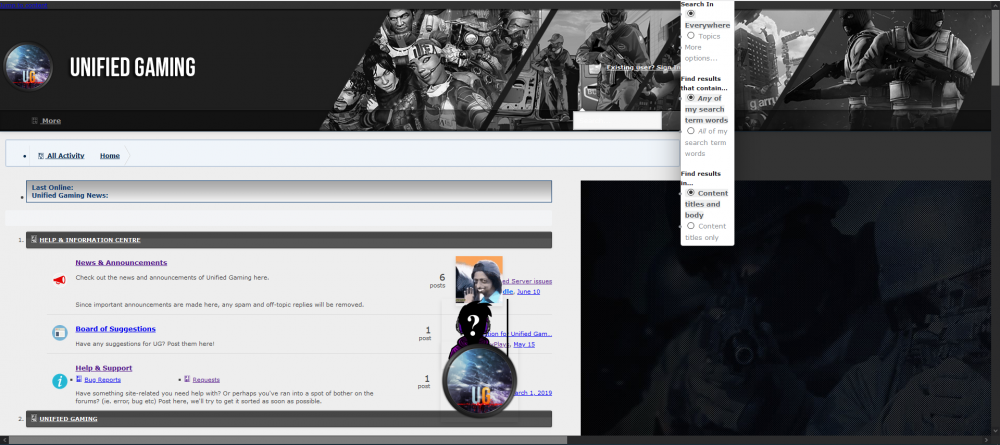Choose Any of my search term words
The height and width of the screenshot is (445, 1000).
pyautogui.click(x=691, y=98)
